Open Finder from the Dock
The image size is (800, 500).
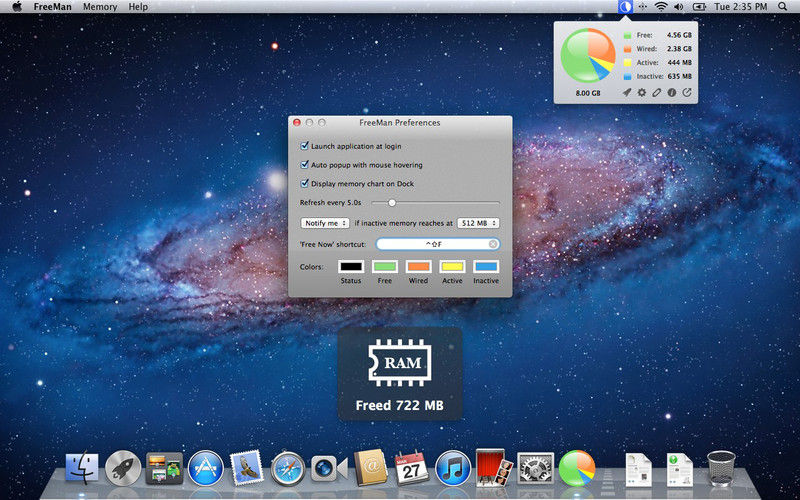pos(82,468)
